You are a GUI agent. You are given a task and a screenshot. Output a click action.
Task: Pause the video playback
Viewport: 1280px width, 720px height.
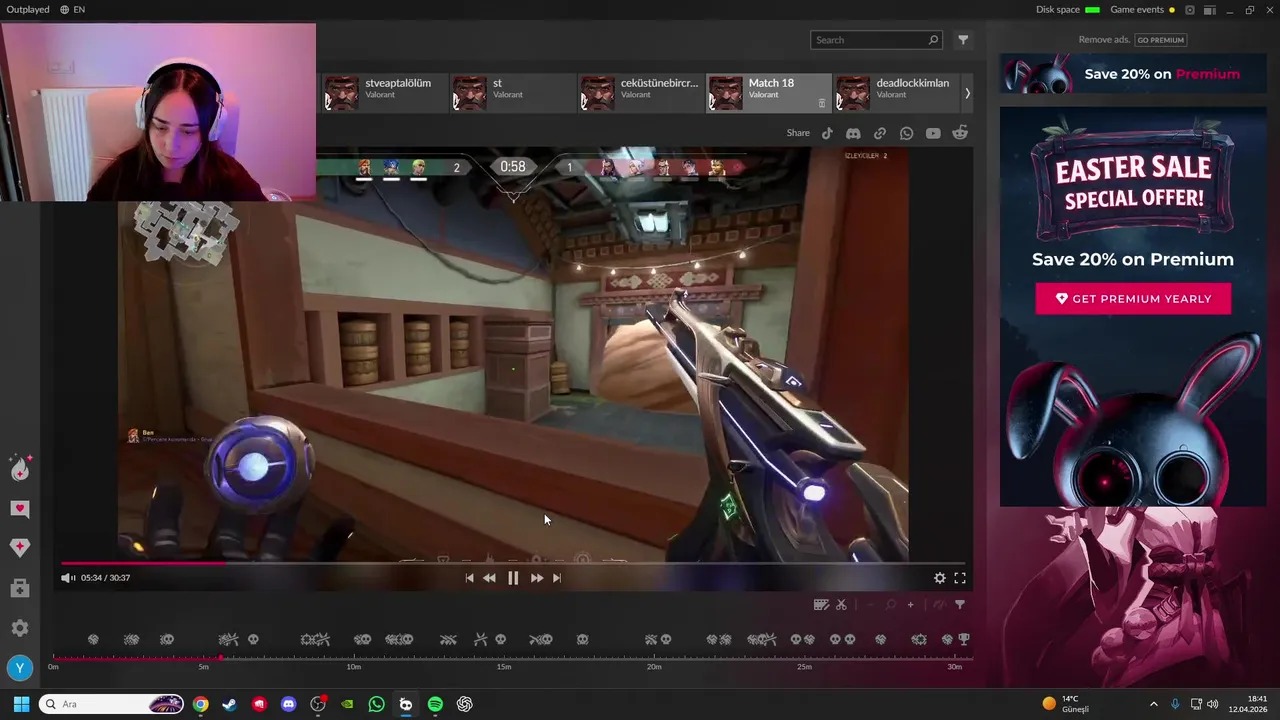[513, 578]
